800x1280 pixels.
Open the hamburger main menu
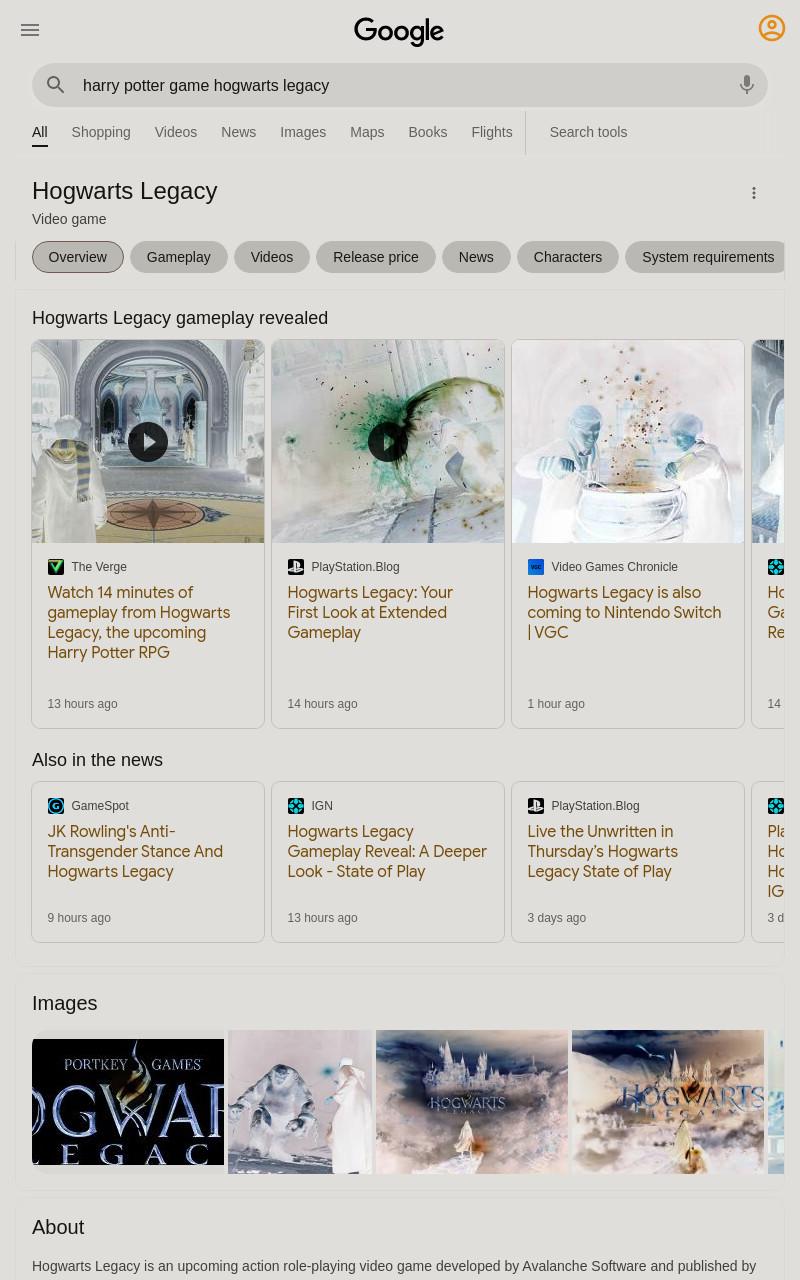[x=30, y=30]
